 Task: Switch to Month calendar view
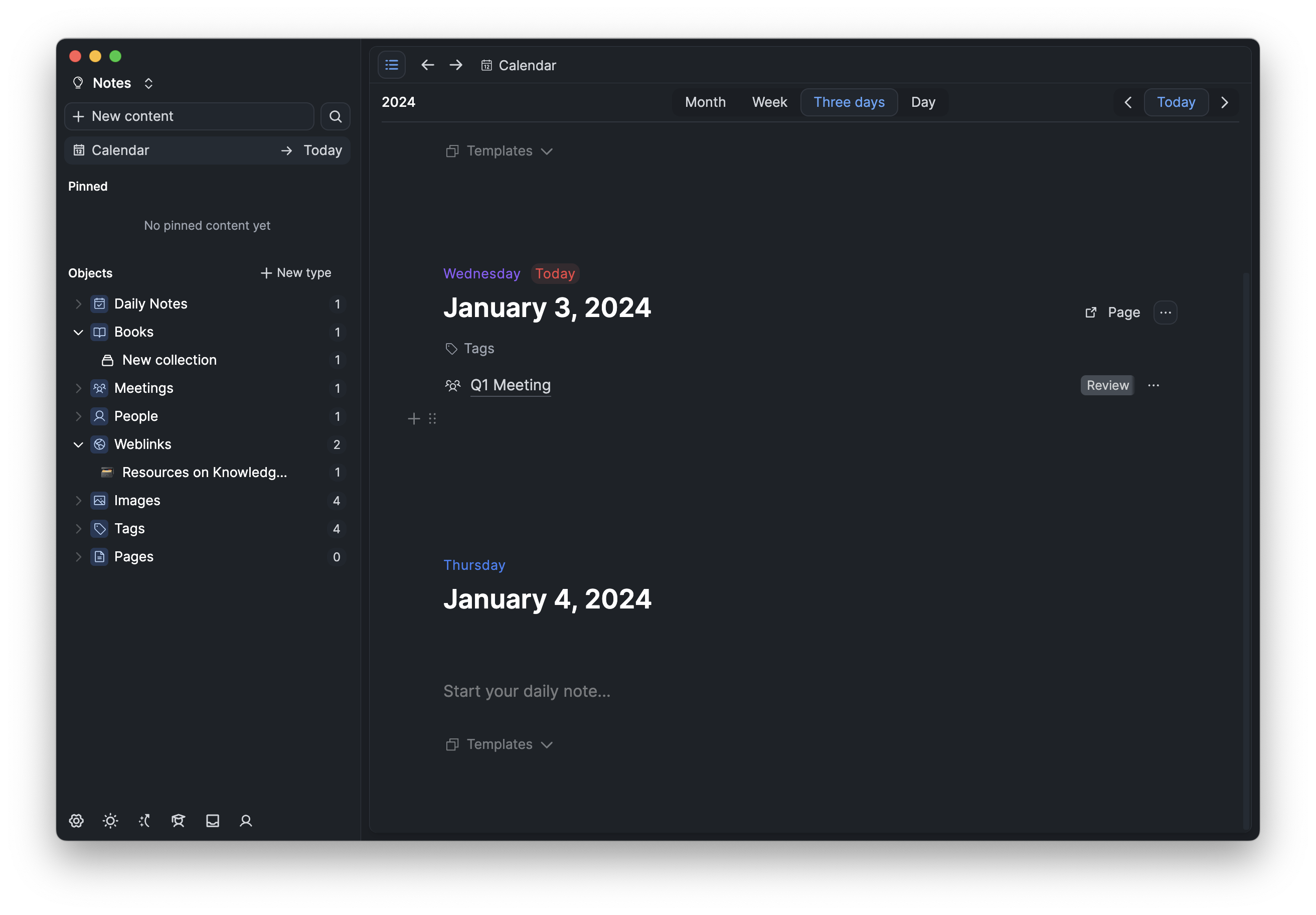point(705,102)
